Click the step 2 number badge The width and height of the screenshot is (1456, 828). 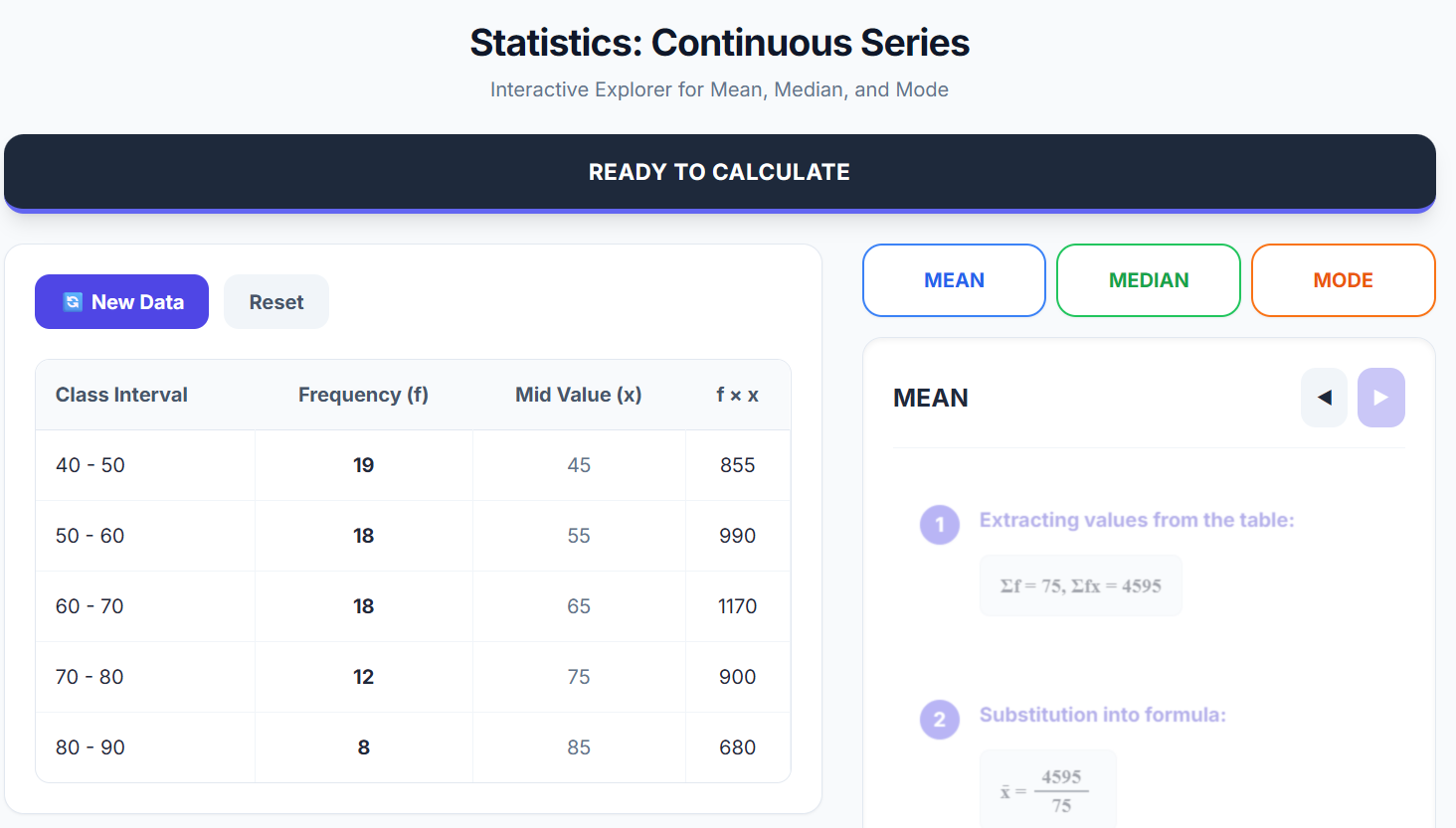pos(939,720)
